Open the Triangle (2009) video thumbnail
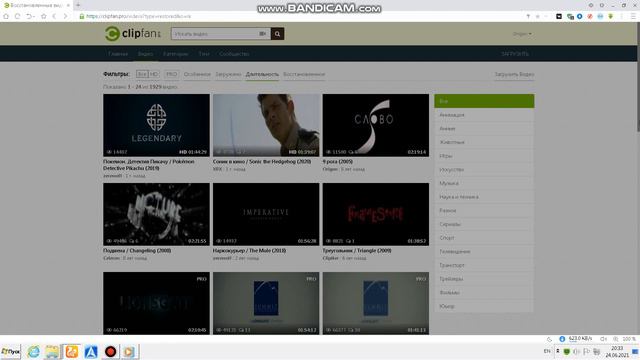Image resolution: width=640 pixels, height=360 pixels. 376,214
